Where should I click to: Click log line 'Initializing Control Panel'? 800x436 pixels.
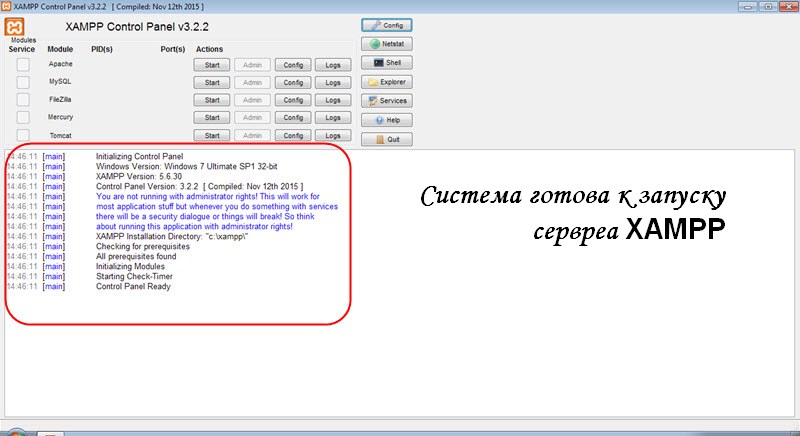pos(139,157)
